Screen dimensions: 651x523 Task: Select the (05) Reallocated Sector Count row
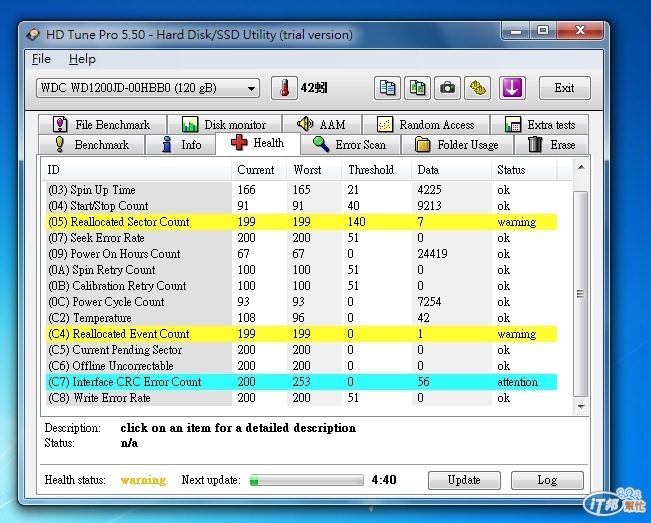[301, 222]
